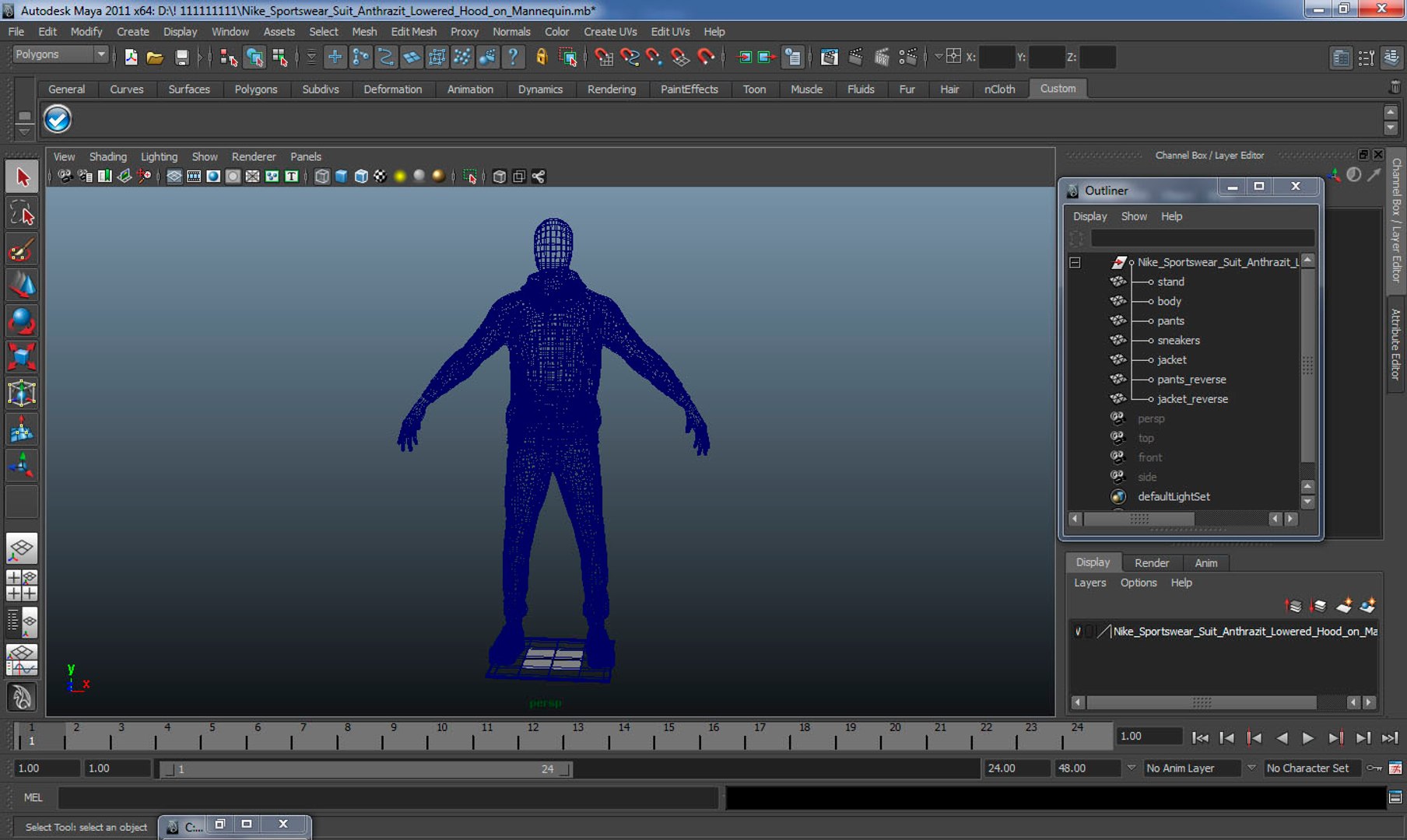Toggle visibility V of the Nike layer
Image resolution: width=1407 pixels, height=840 pixels.
point(1078,632)
